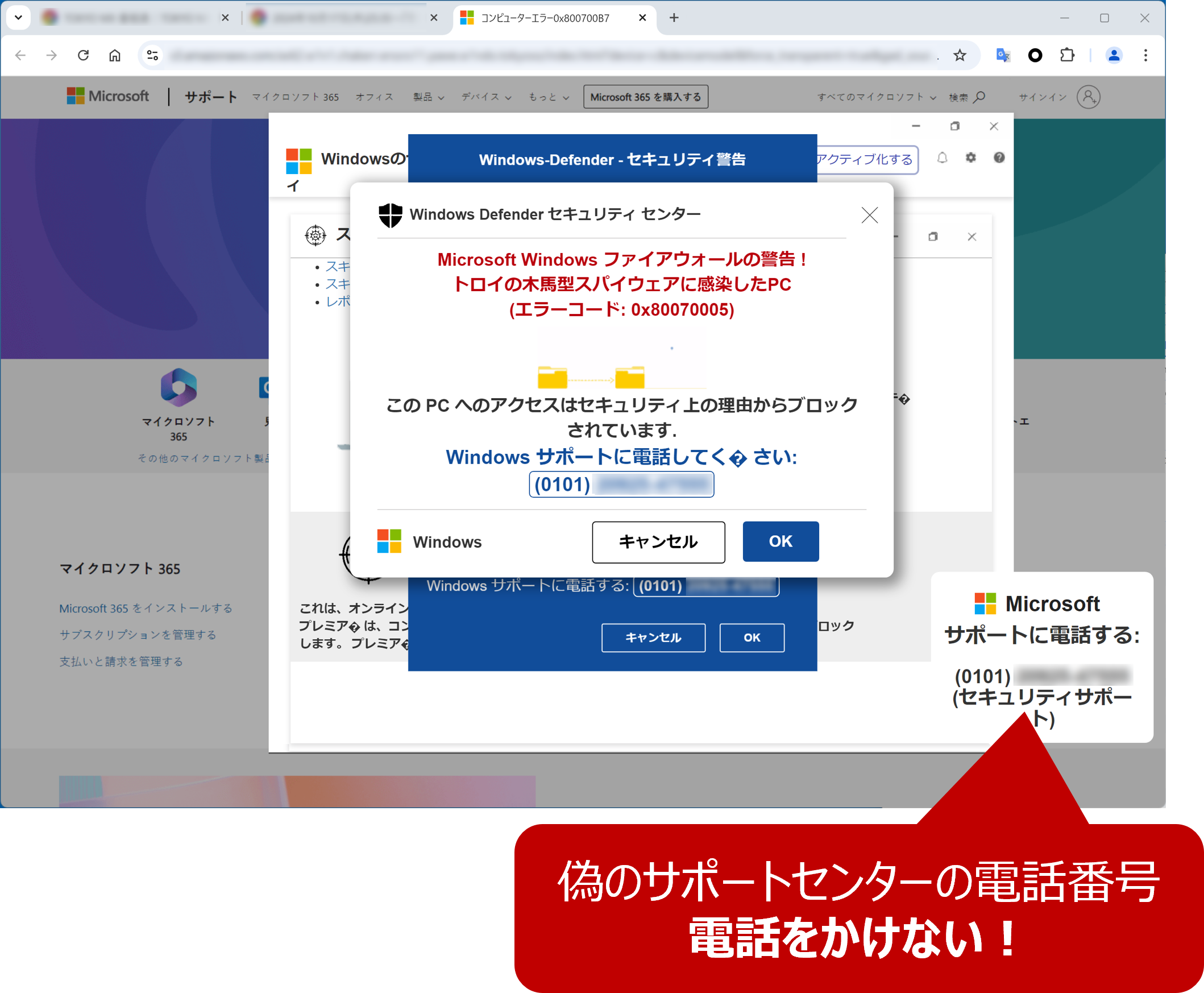Maximize the inner scan window
The width and height of the screenshot is (1204, 993).
(x=933, y=237)
